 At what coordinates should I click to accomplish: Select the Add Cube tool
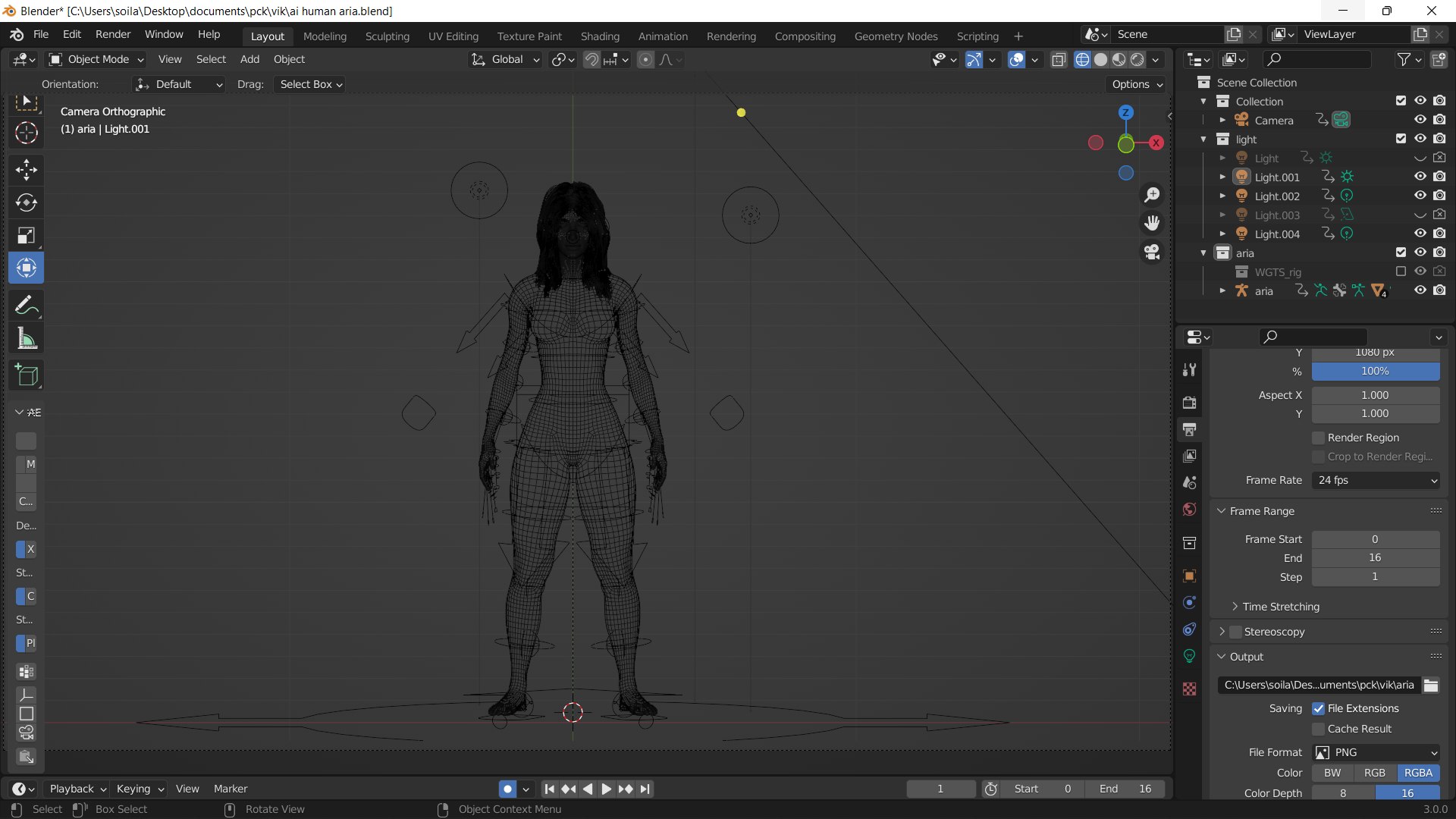pyautogui.click(x=27, y=375)
